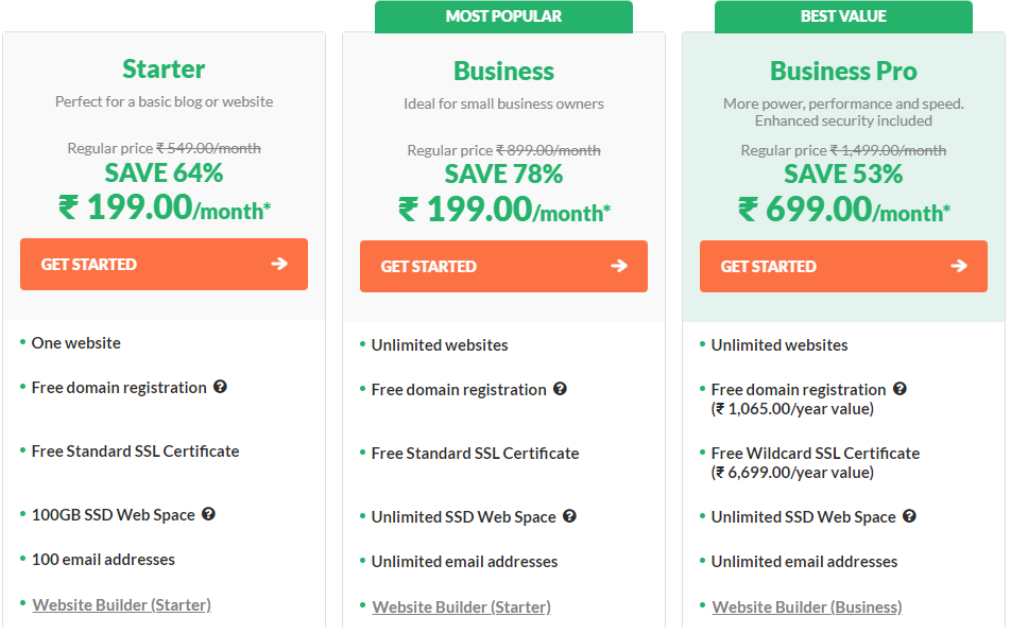This screenshot has width=1025, height=628.
Task: Click help icon next to 100GB SSD Web Space
Action: [209, 514]
